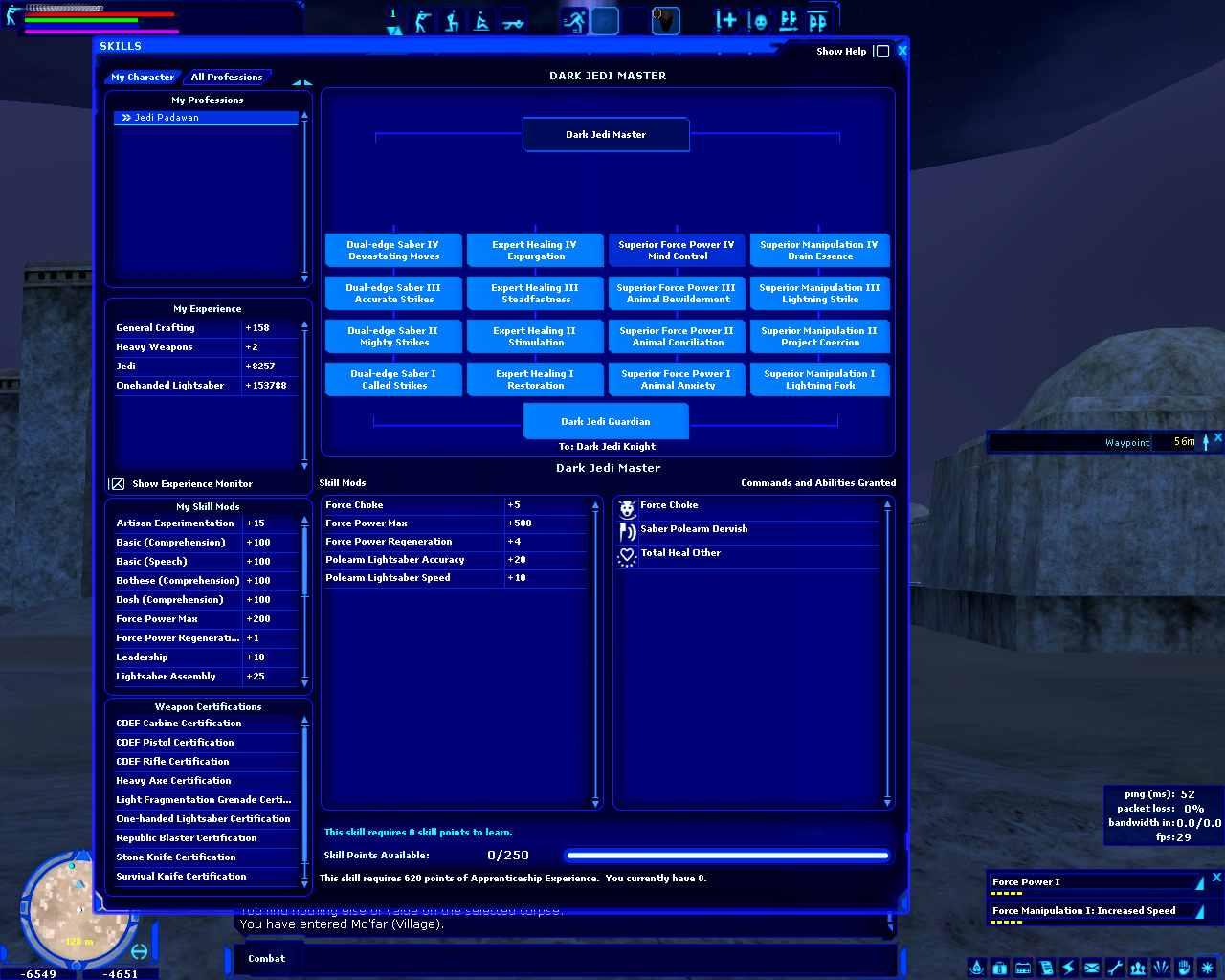Image resolution: width=1225 pixels, height=980 pixels.
Task: Click the starburst icon in bottom bar
Action: tap(1207, 968)
